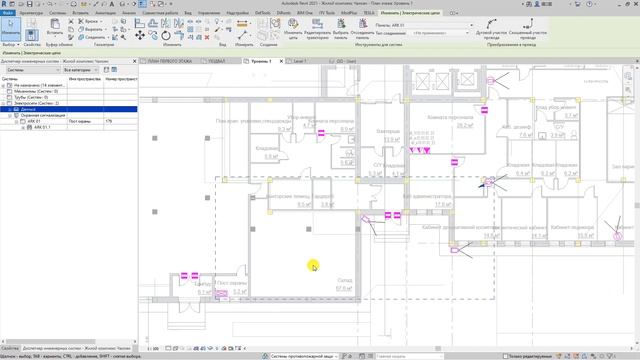Click the Help question mark icon

pos(589,4)
